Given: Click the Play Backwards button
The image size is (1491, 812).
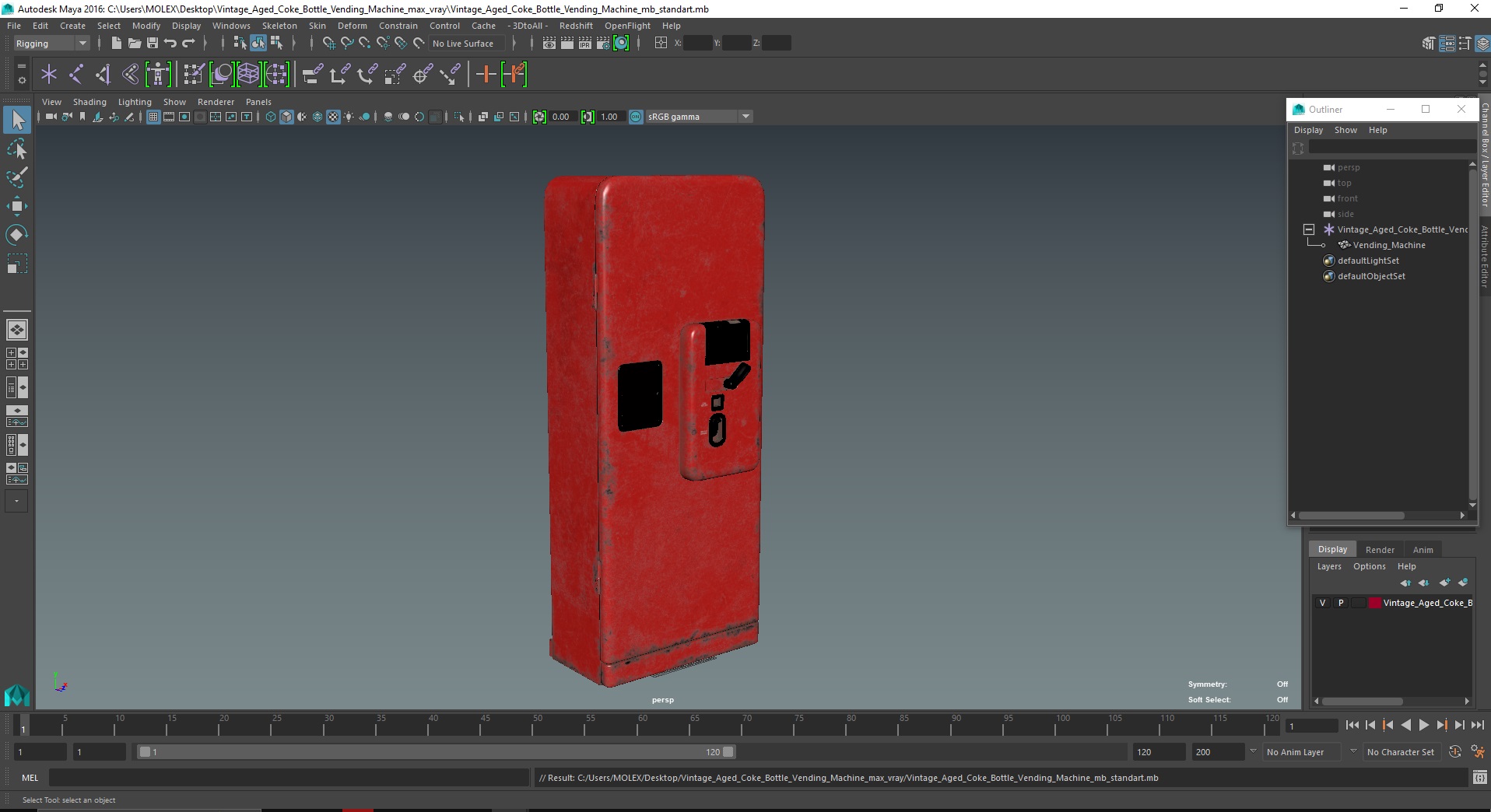Looking at the screenshot, I should coord(1405,725).
